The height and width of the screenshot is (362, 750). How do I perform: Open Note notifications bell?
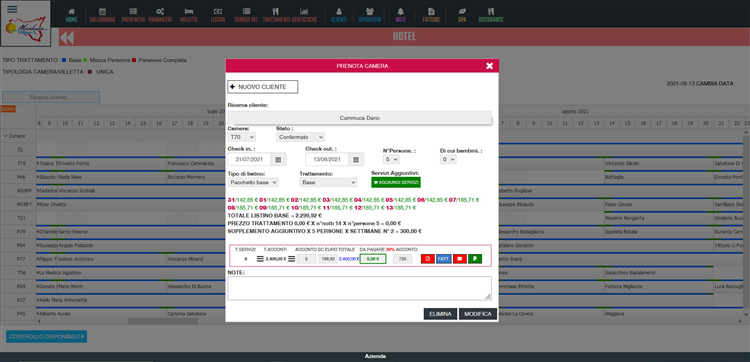pos(400,15)
